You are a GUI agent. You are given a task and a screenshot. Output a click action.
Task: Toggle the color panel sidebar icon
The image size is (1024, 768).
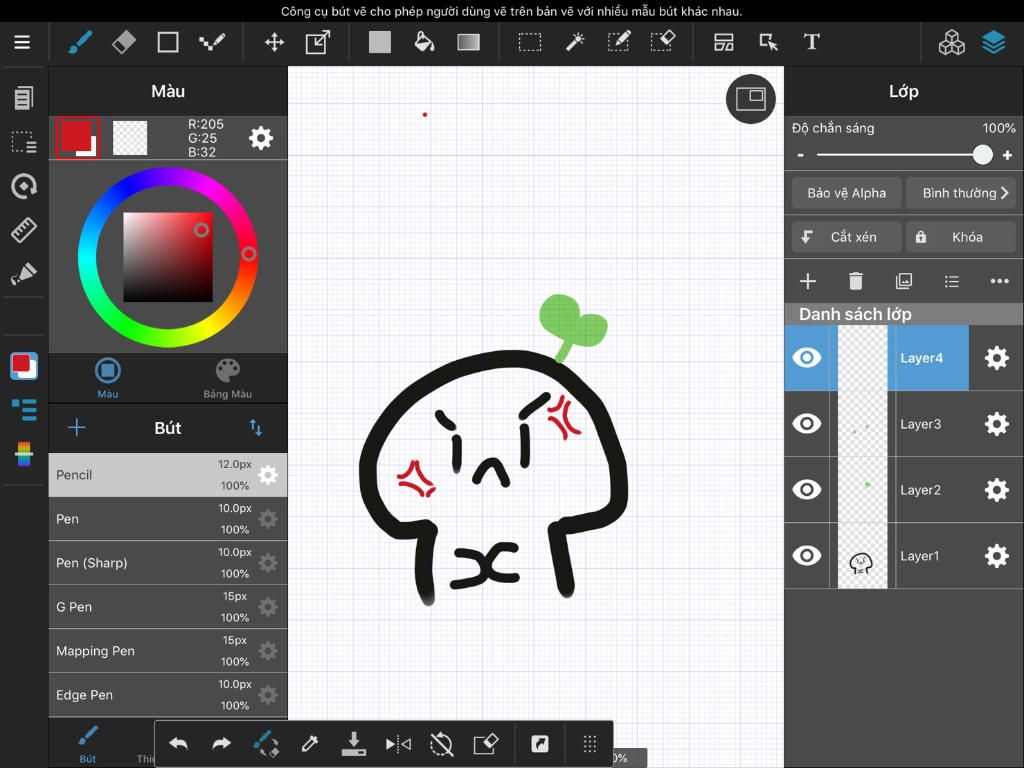point(24,366)
